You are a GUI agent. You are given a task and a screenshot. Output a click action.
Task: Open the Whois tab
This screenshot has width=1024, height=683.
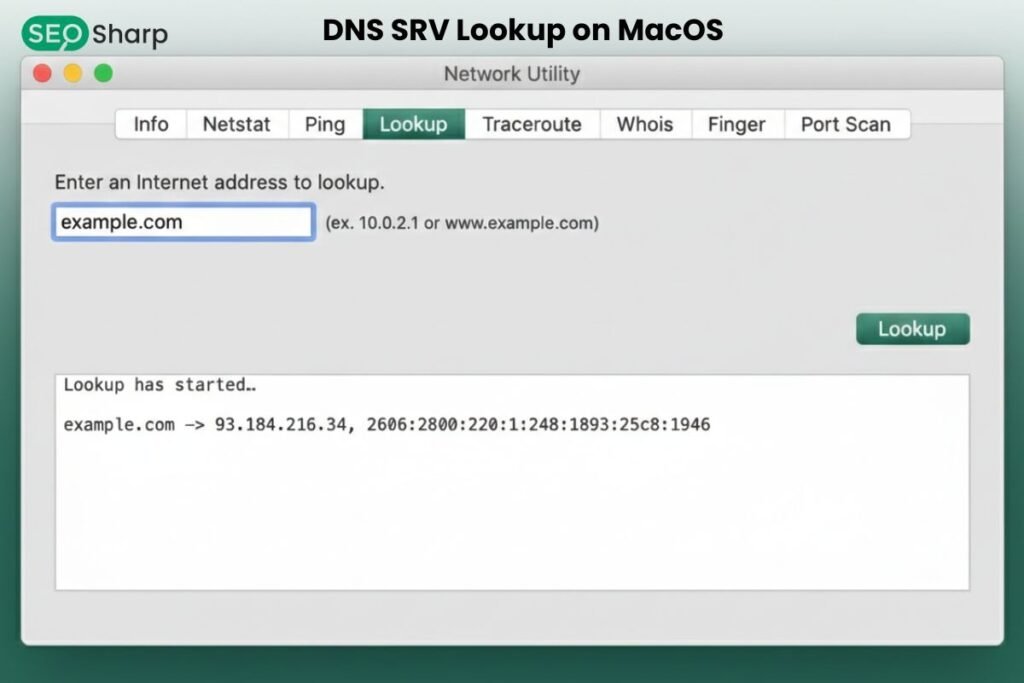(x=645, y=124)
